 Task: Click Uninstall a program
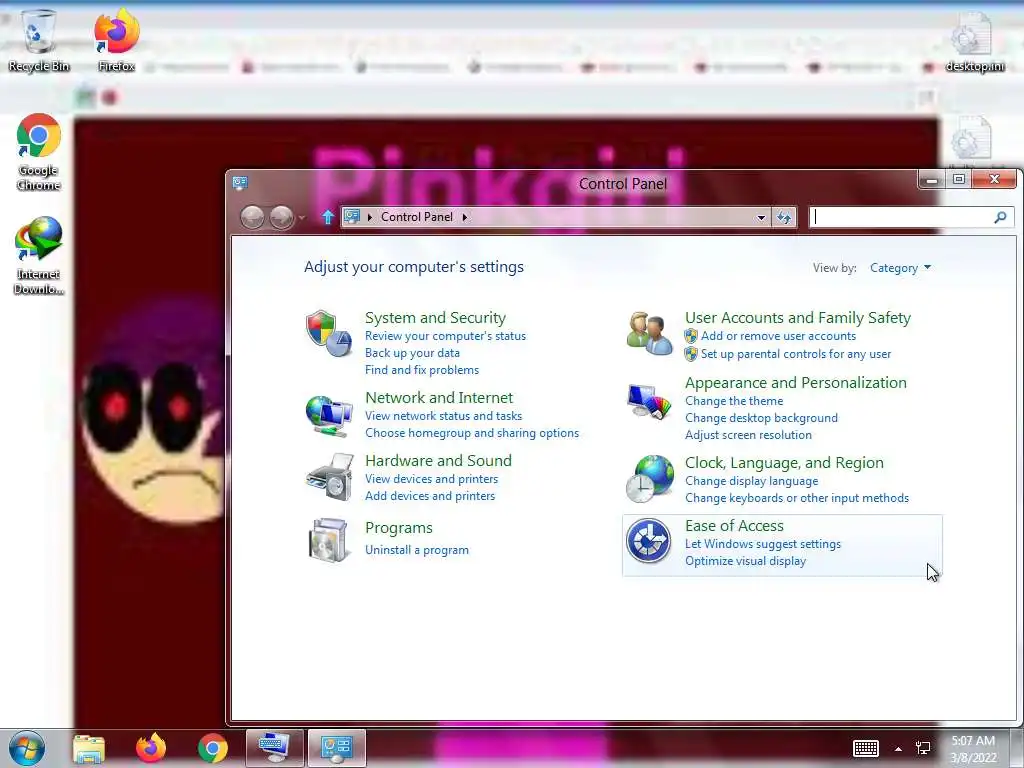(417, 550)
